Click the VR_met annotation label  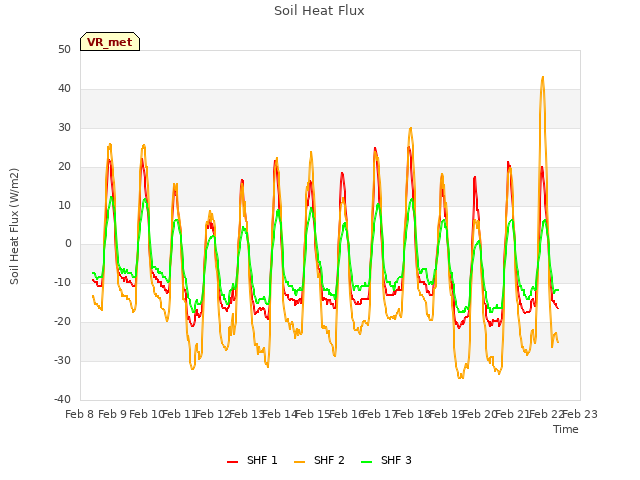pyautogui.click(x=110, y=42)
